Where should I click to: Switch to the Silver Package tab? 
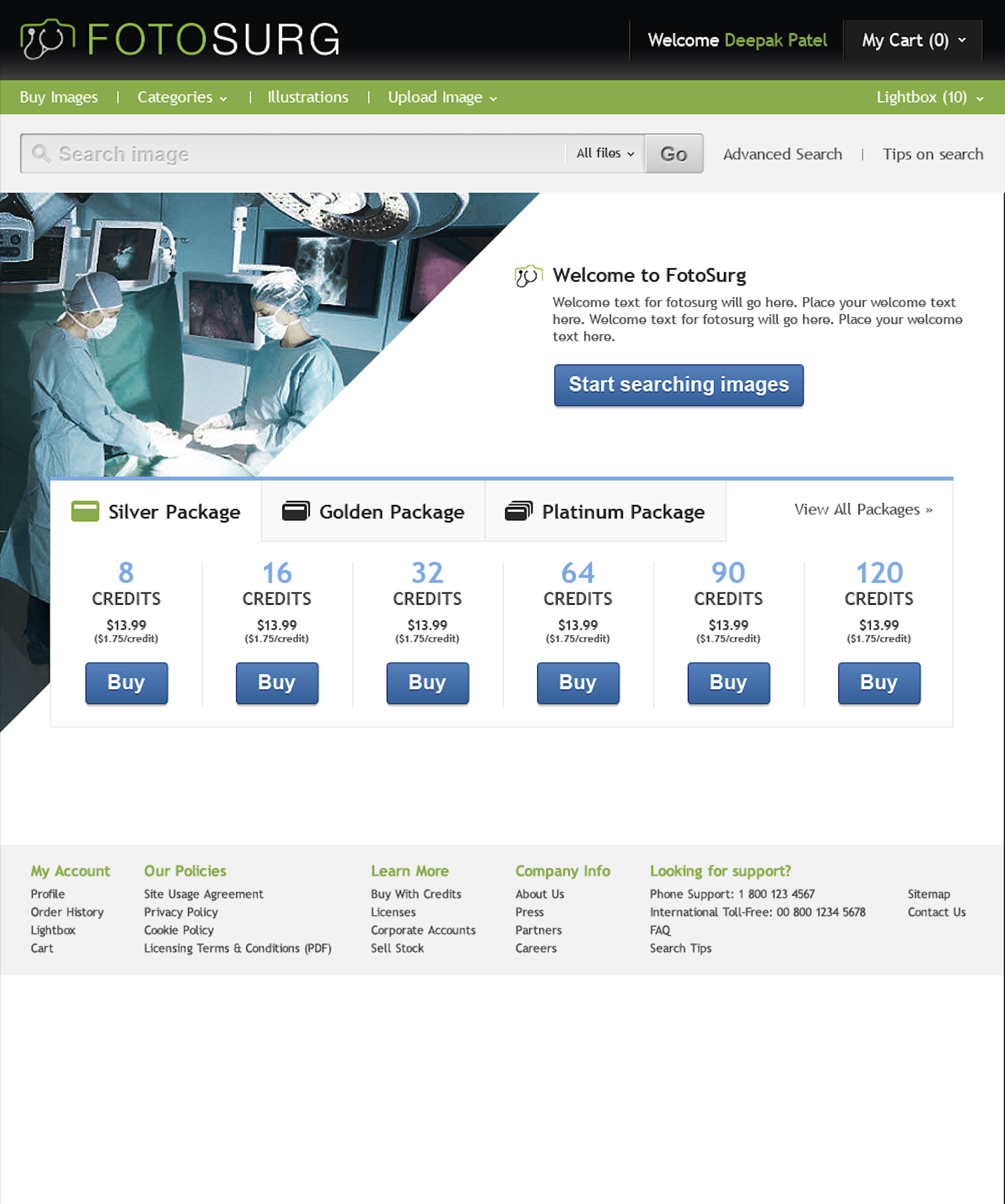pos(156,512)
